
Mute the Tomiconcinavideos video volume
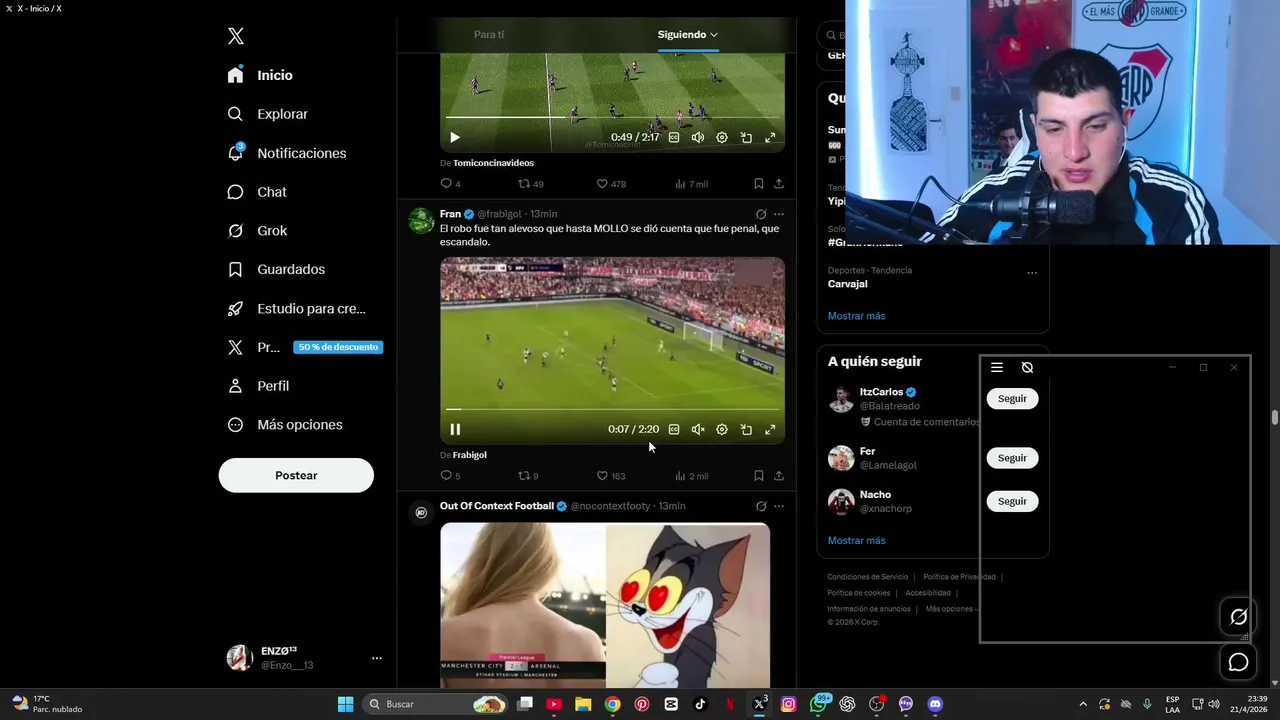[x=698, y=137]
